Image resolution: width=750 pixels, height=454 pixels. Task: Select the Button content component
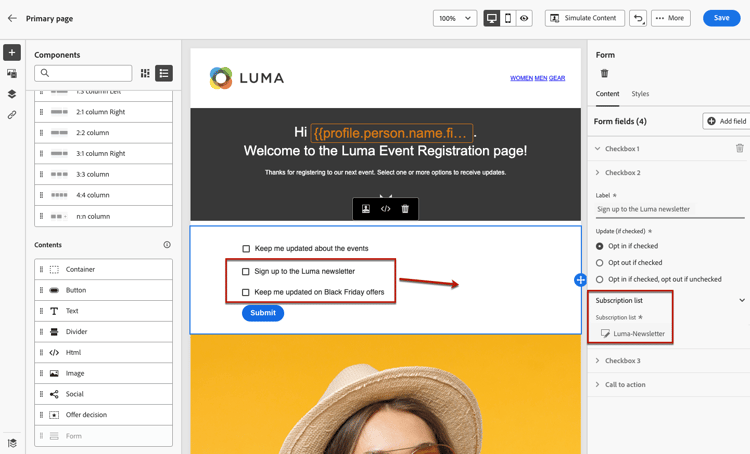click(x=103, y=290)
